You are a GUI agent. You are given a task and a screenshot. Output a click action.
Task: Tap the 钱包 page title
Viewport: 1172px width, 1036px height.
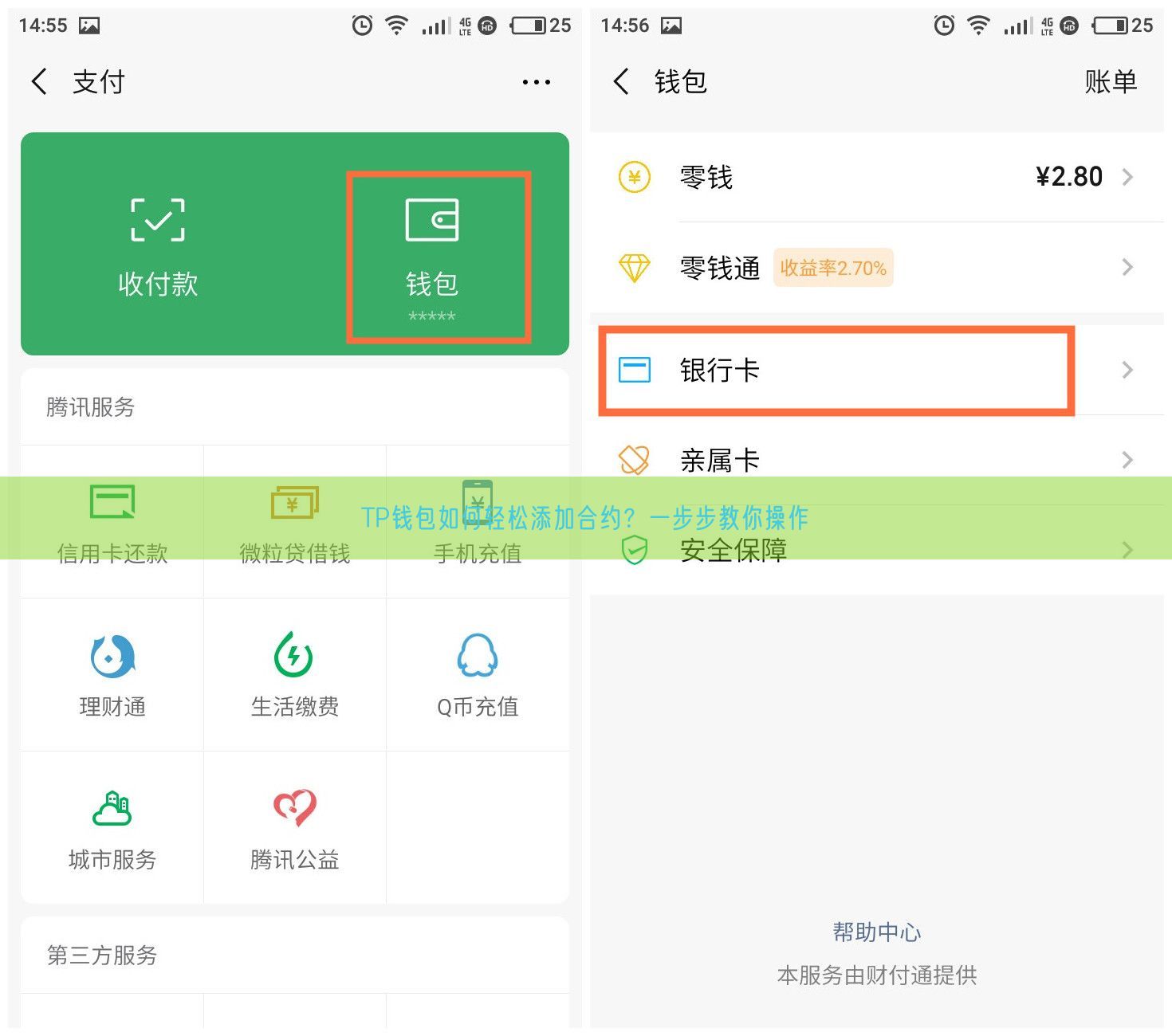click(x=681, y=81)
